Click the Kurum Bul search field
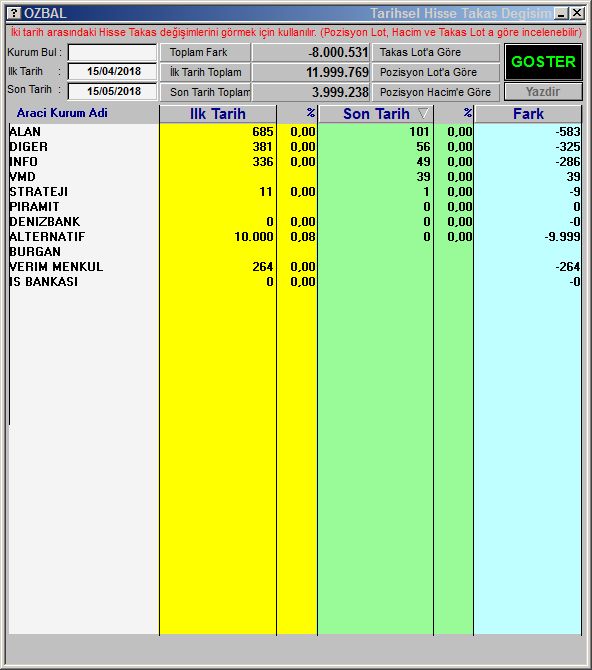Viewport: 592px width, 670px height. [112, 53]
